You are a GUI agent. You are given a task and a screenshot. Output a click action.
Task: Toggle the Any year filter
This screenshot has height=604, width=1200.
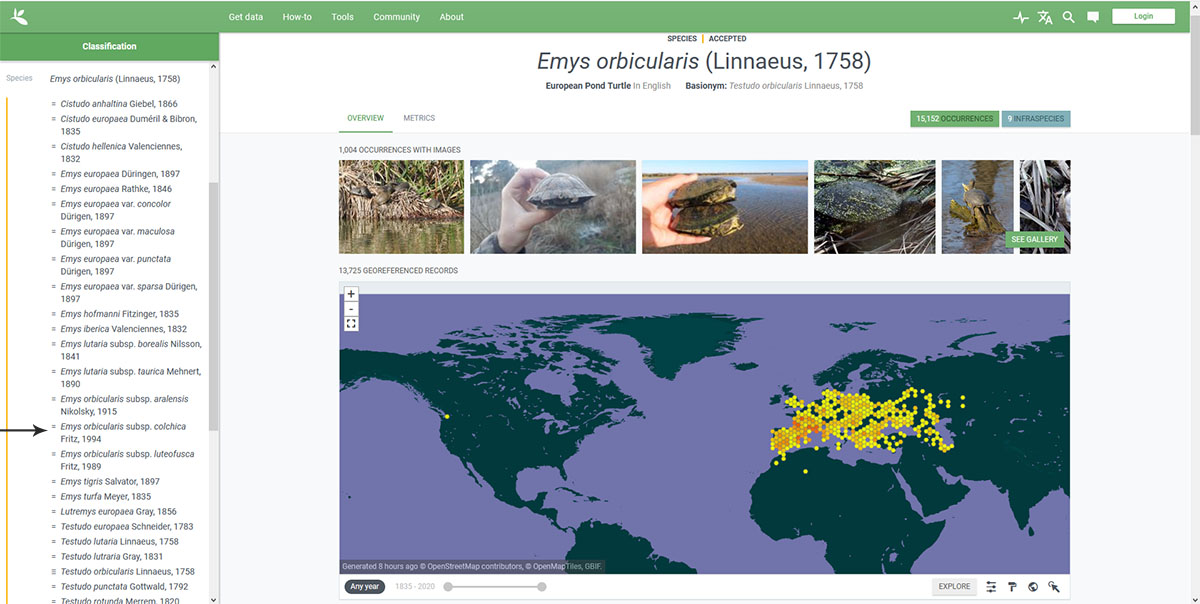coord(364,587)
